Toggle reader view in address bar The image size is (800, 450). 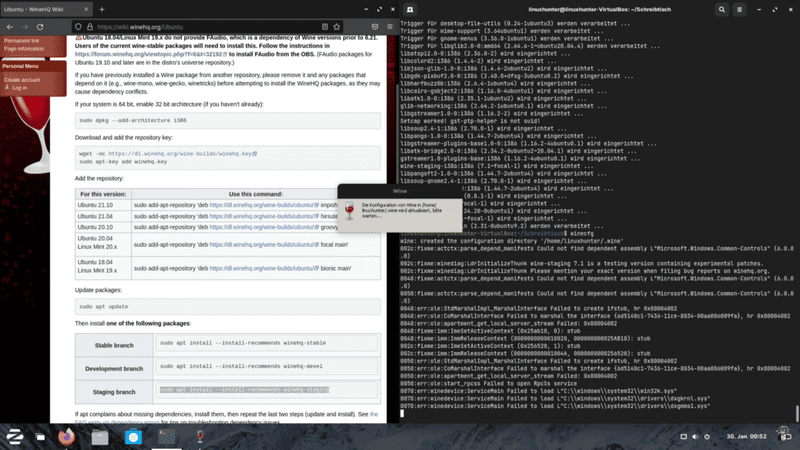click(324, 27)
